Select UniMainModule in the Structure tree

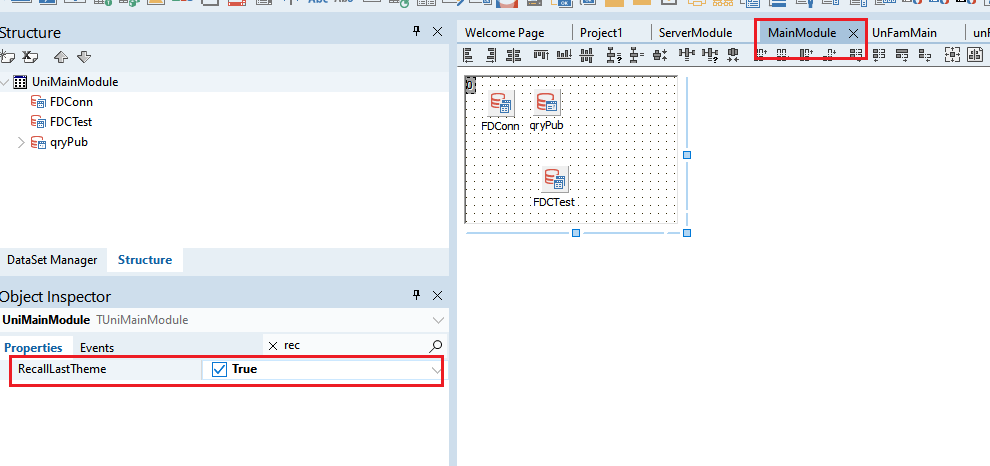(x=75, y=81)
